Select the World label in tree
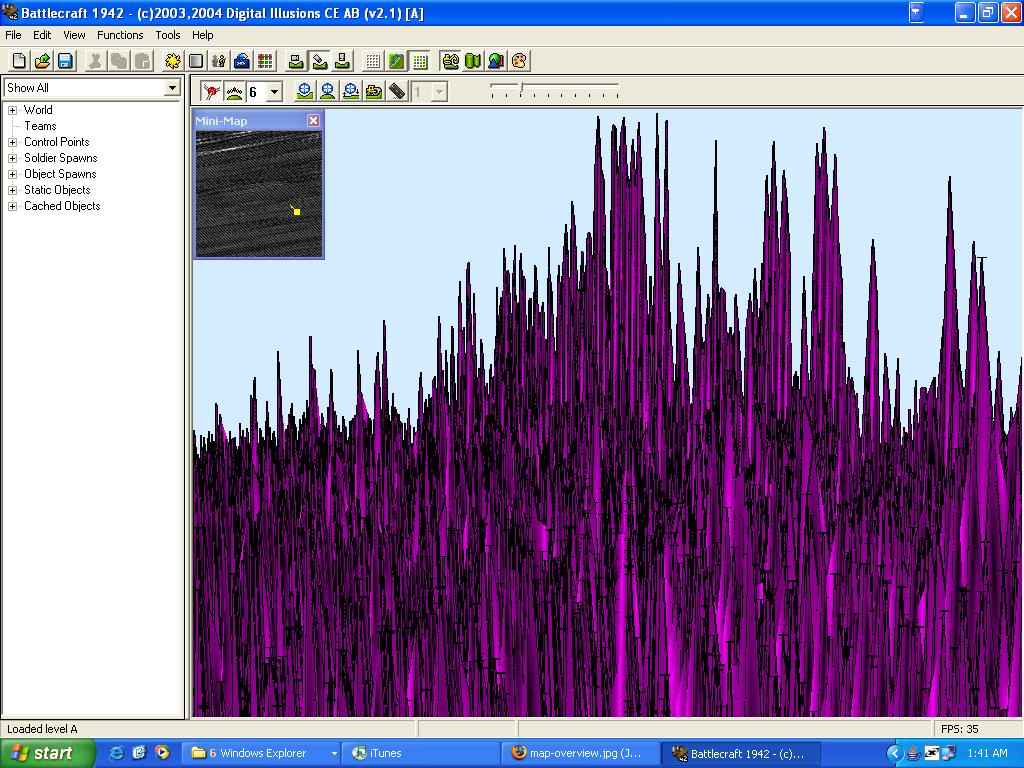The image size is (1024, 768). point(38,110)
